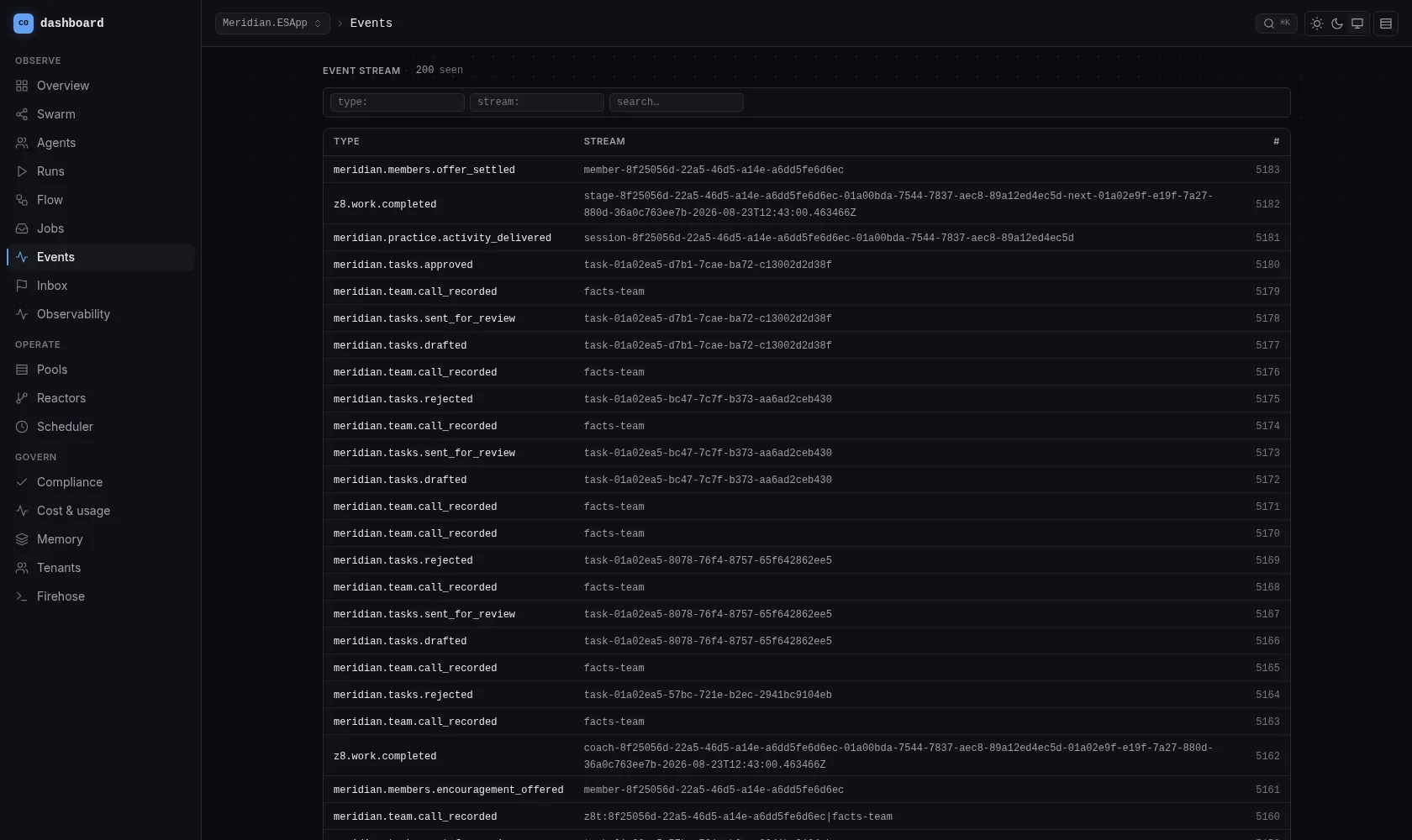Go to Reactors
1412x840 pixels.
click(101, 398)
